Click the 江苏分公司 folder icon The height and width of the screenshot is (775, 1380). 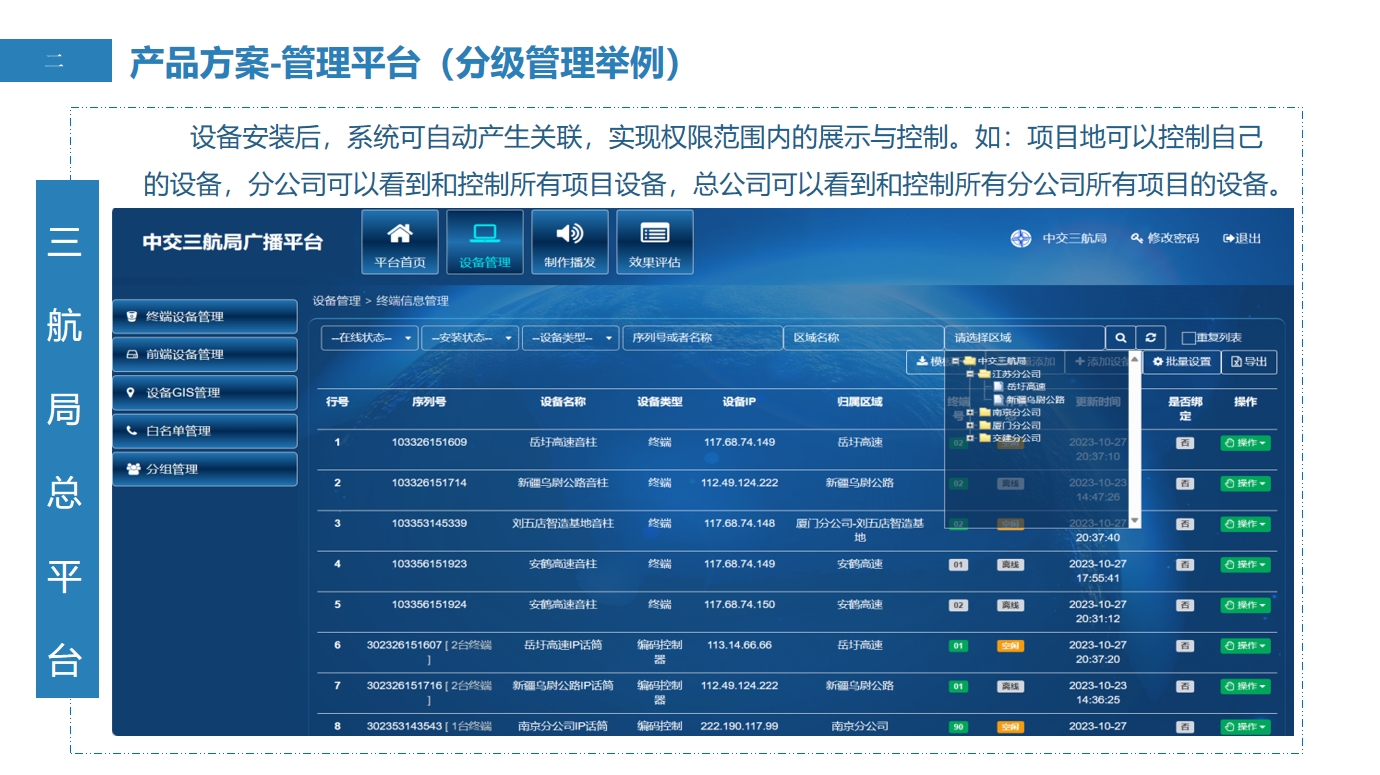[983, 374]
